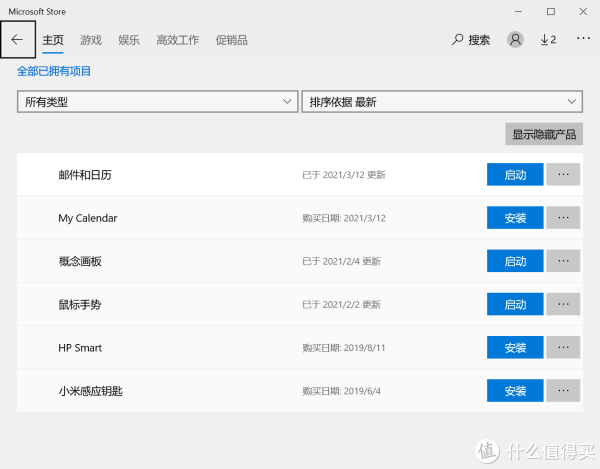Open the search magnifier
600x469 pixels.
(x=457, y=39)
